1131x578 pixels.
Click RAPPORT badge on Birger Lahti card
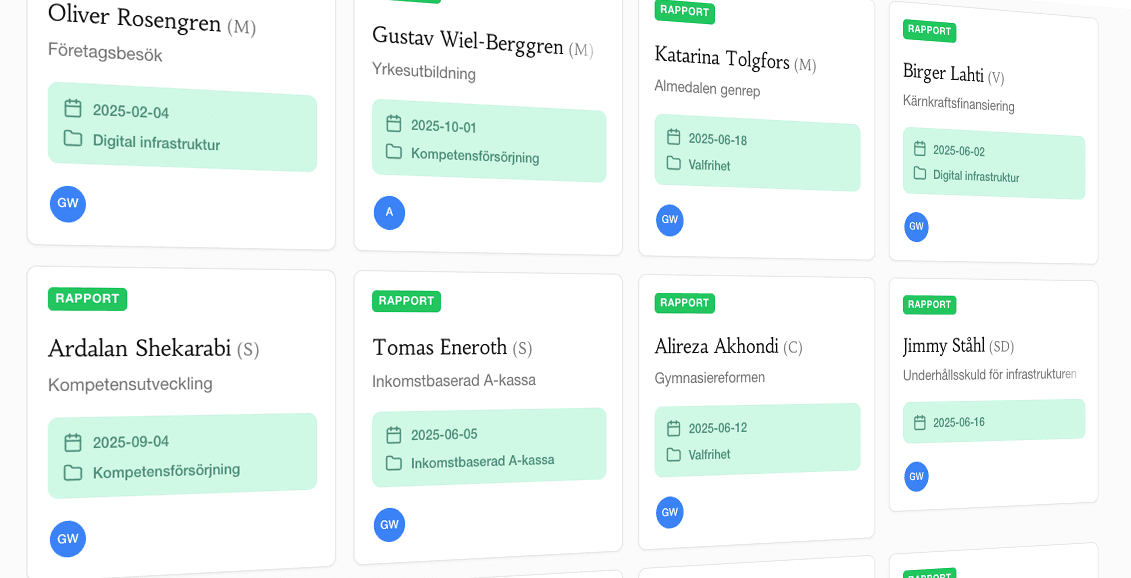coord(929,30)
